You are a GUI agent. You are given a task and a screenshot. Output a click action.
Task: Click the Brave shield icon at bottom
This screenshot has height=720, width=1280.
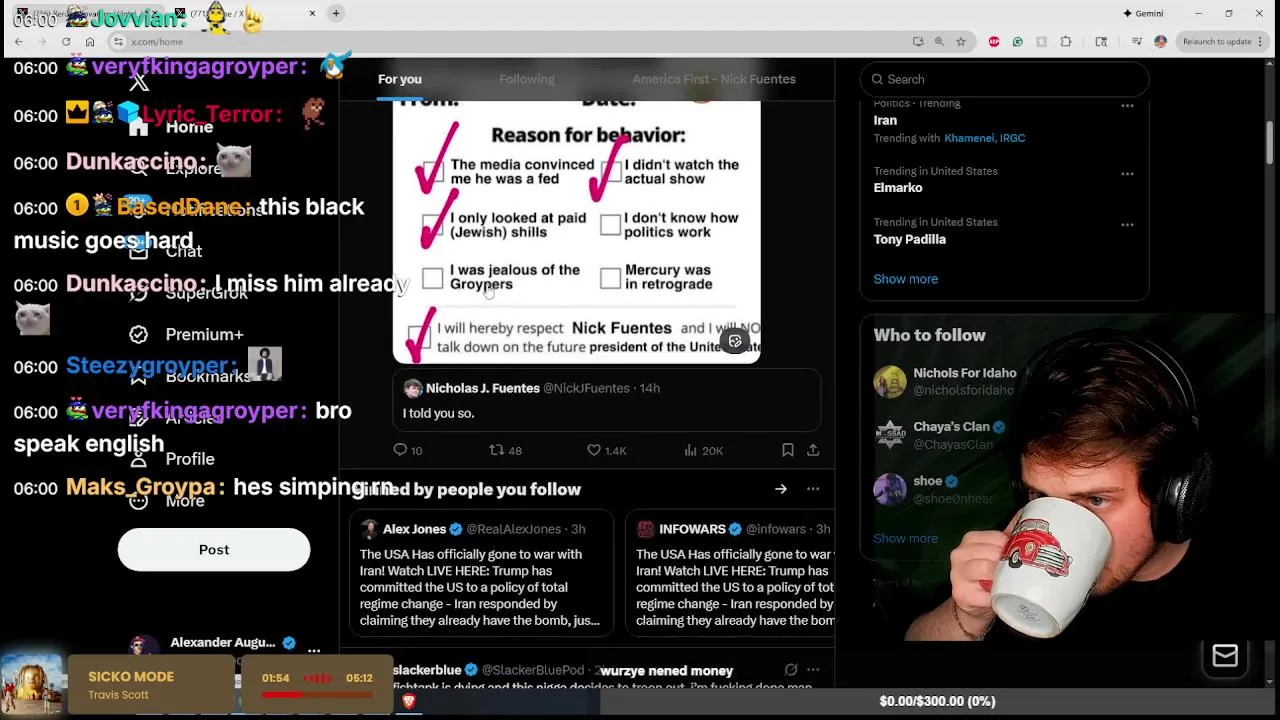[x=408, y=702]
